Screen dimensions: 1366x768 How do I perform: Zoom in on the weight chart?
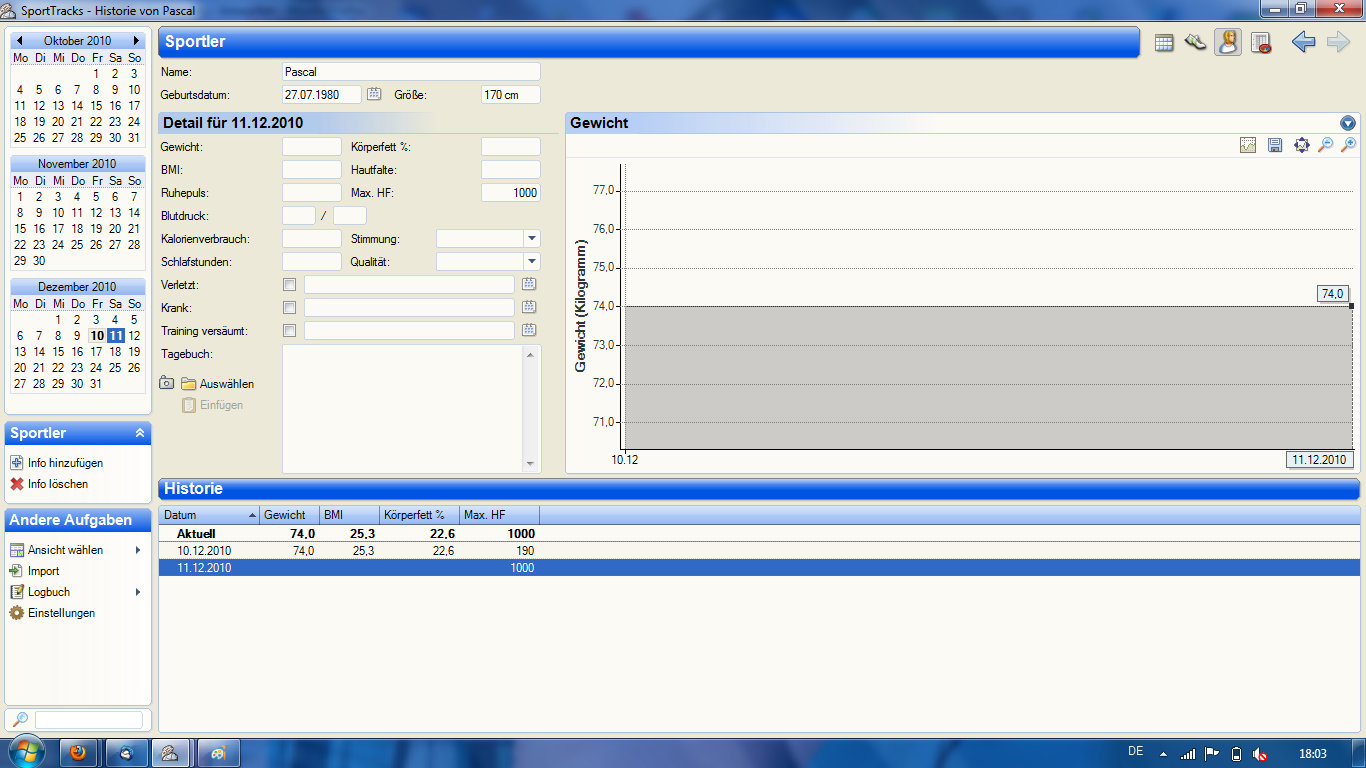tap(1348, 145)
